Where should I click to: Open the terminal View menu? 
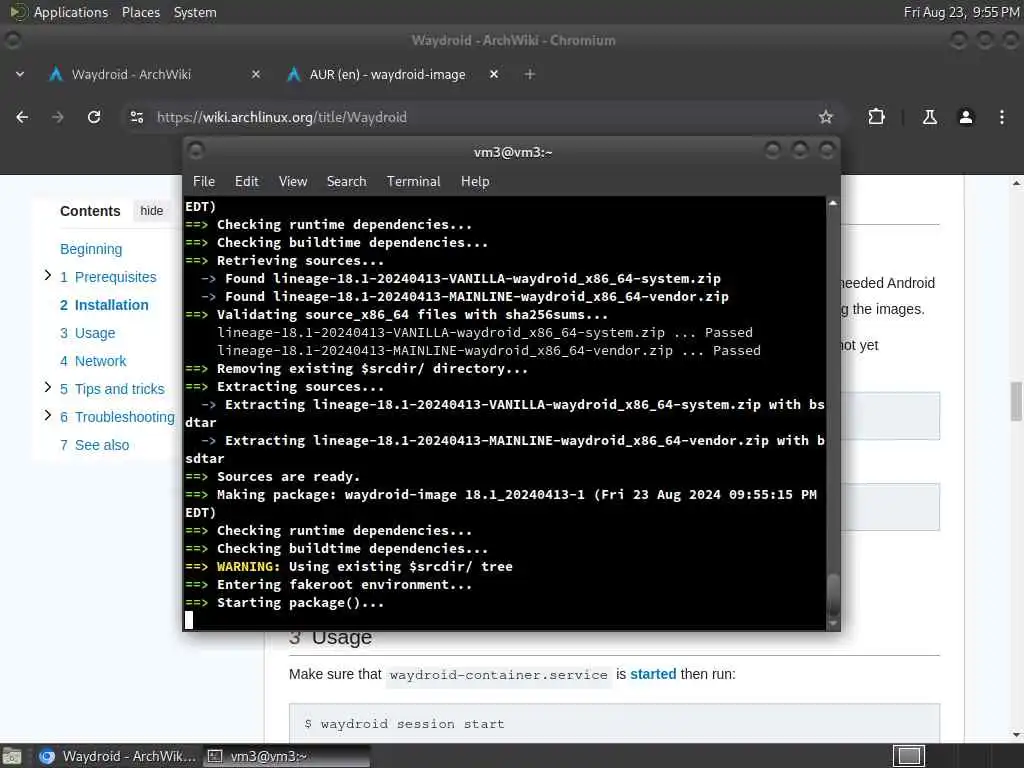pyautogui.click(x=293, y=182)
